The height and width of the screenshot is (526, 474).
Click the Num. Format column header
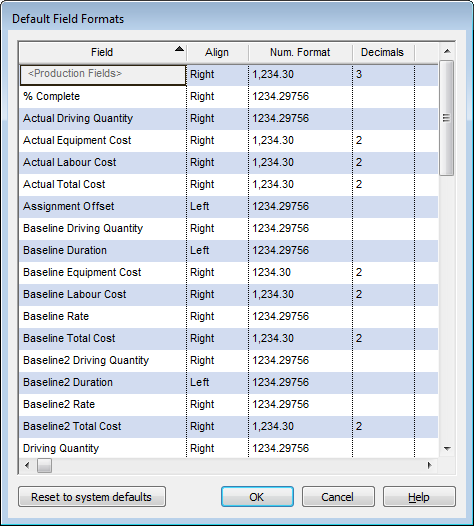coord(300,52)
